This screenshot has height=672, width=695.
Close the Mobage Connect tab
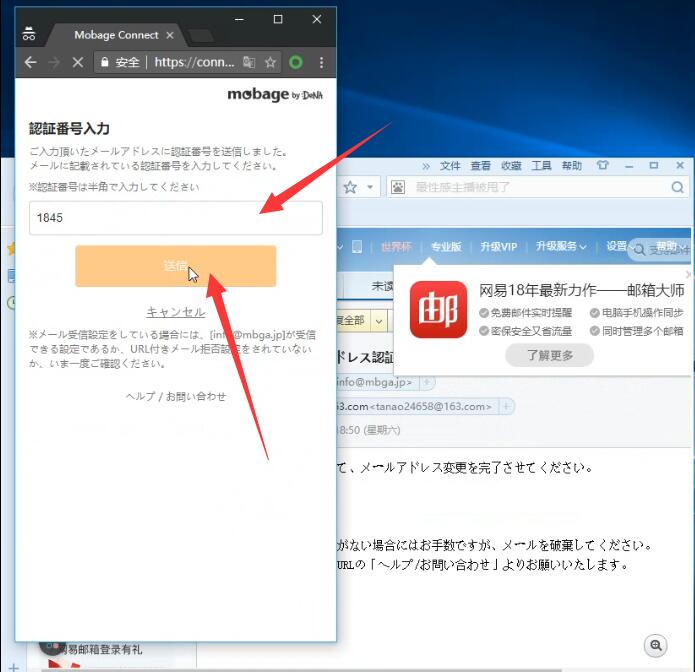[170, 35]
